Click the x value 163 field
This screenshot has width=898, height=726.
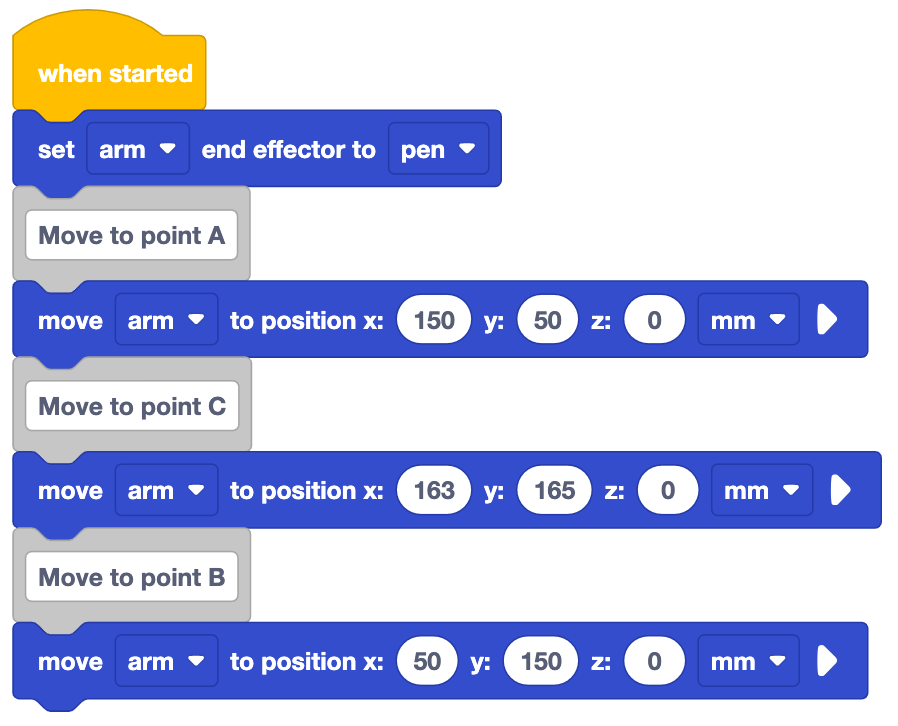tap(434, 490)
